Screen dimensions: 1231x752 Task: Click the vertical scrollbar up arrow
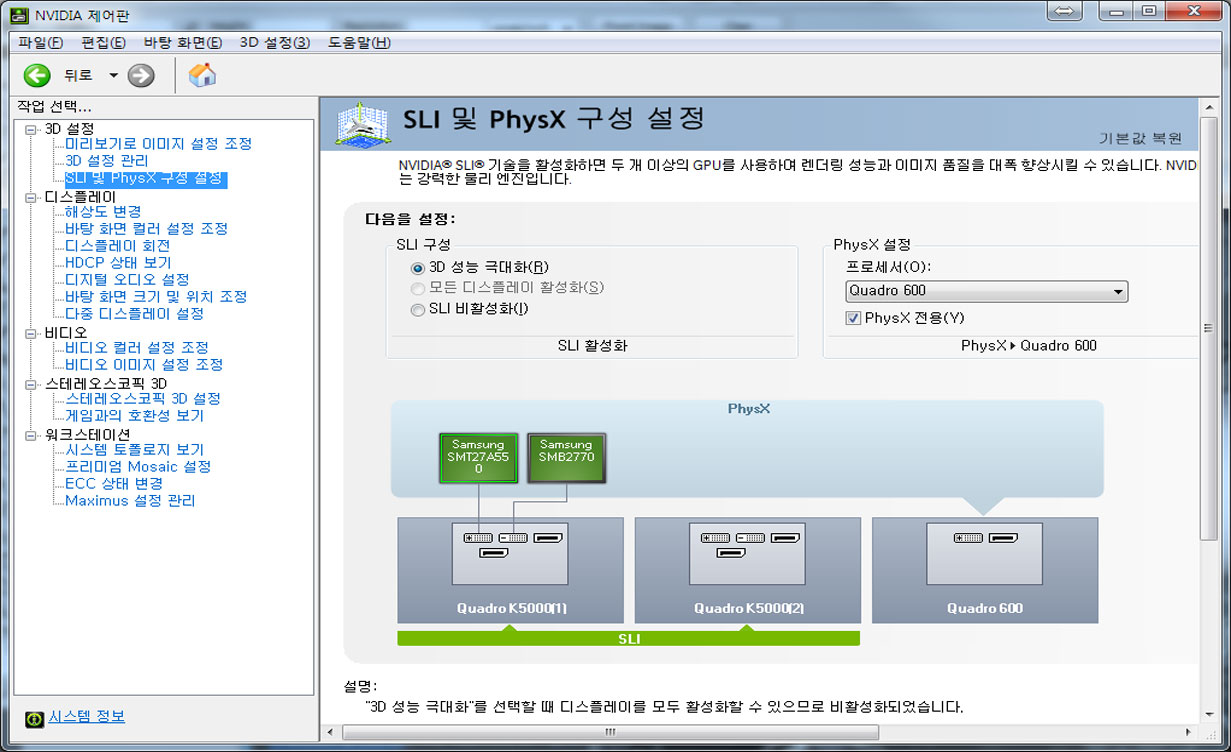tap(1207, 105)
